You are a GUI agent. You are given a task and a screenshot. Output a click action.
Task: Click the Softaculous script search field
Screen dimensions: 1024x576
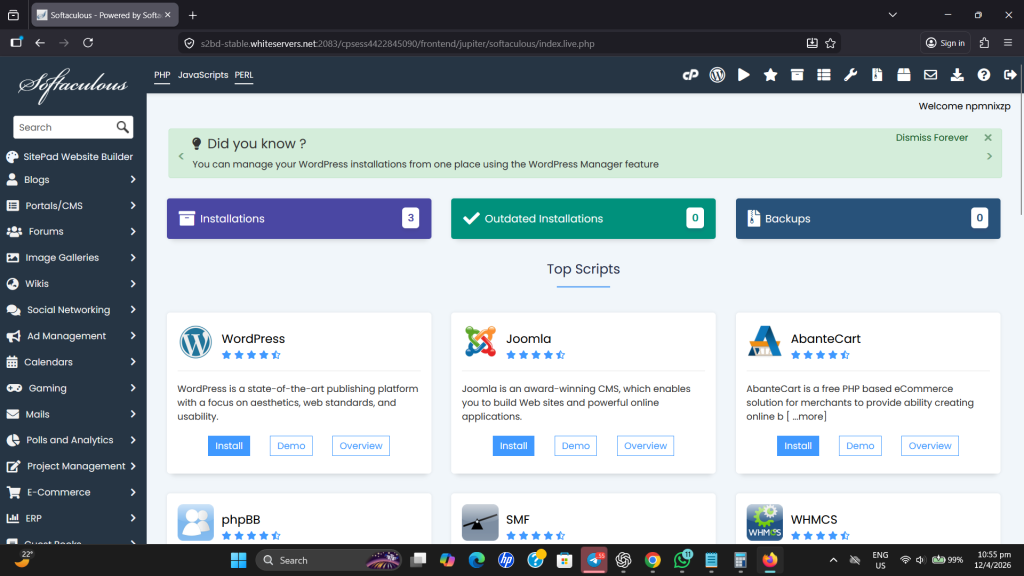pyautogui.click(x=64, y=127)
